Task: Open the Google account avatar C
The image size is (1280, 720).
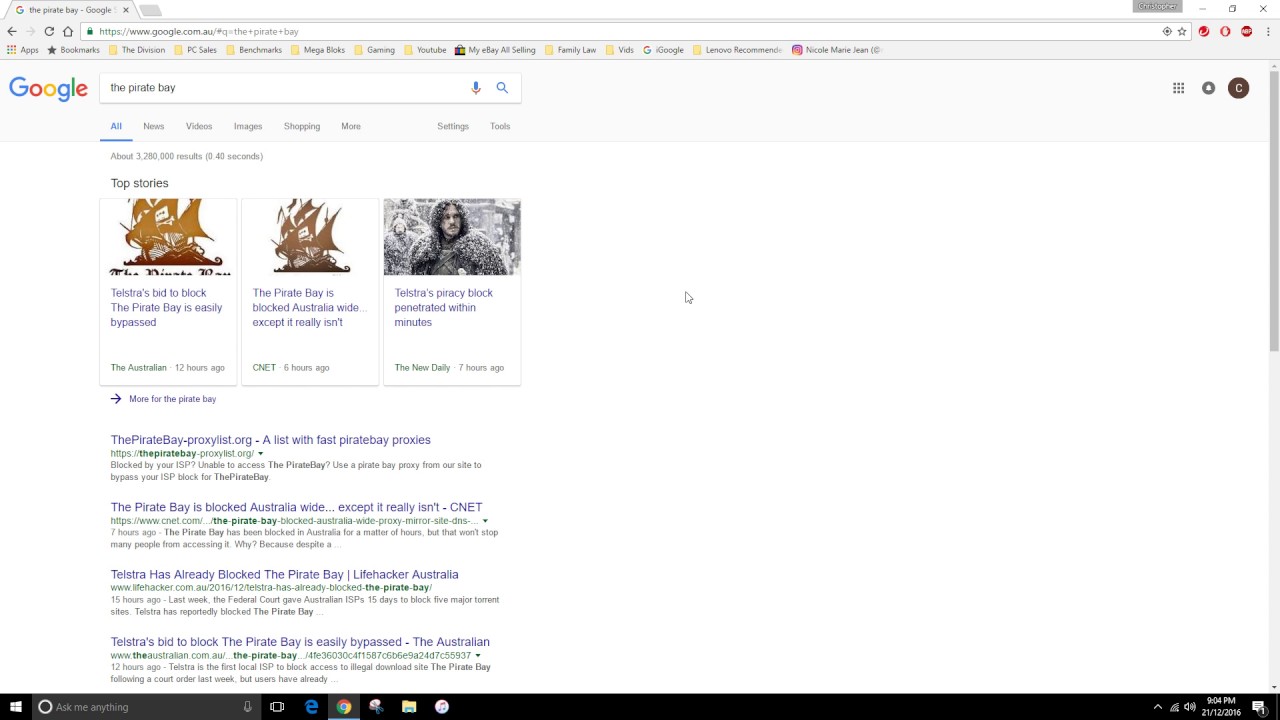Action: (x=1238, y=88)
